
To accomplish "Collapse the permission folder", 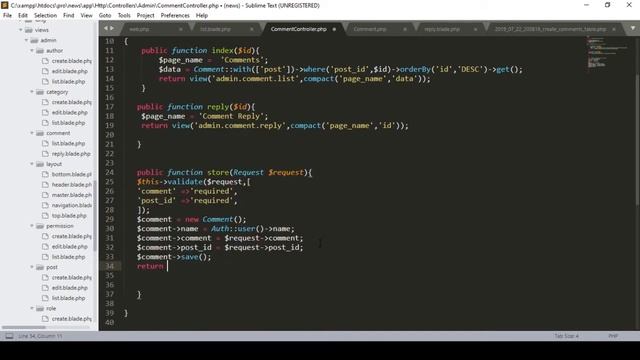I will 32,226.
